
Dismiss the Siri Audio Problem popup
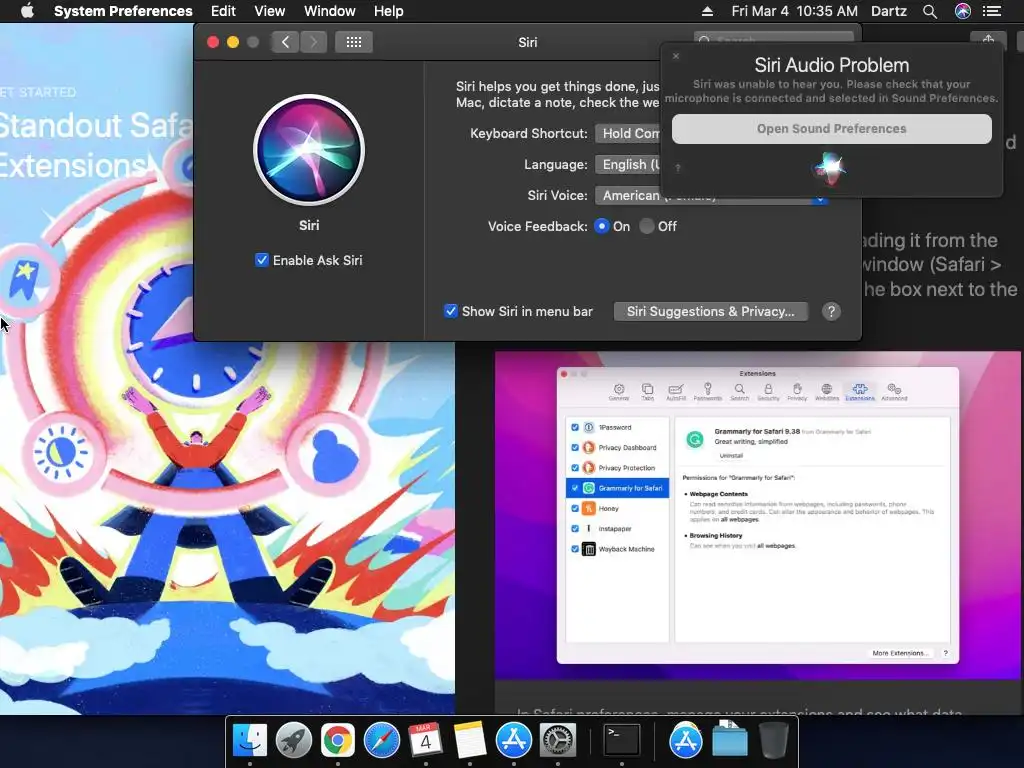coord(676,56)
